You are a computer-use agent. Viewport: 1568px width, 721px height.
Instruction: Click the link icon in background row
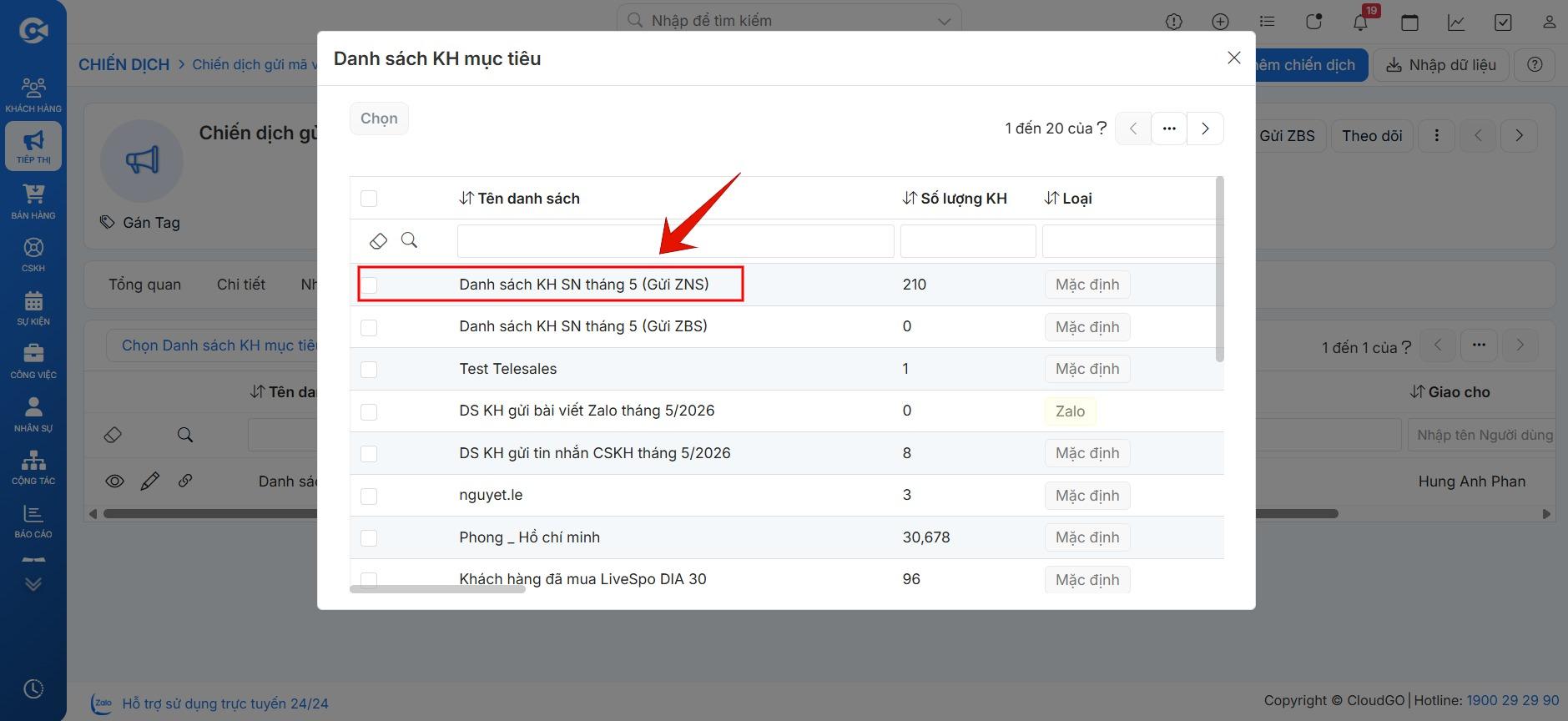click(185, 481)
